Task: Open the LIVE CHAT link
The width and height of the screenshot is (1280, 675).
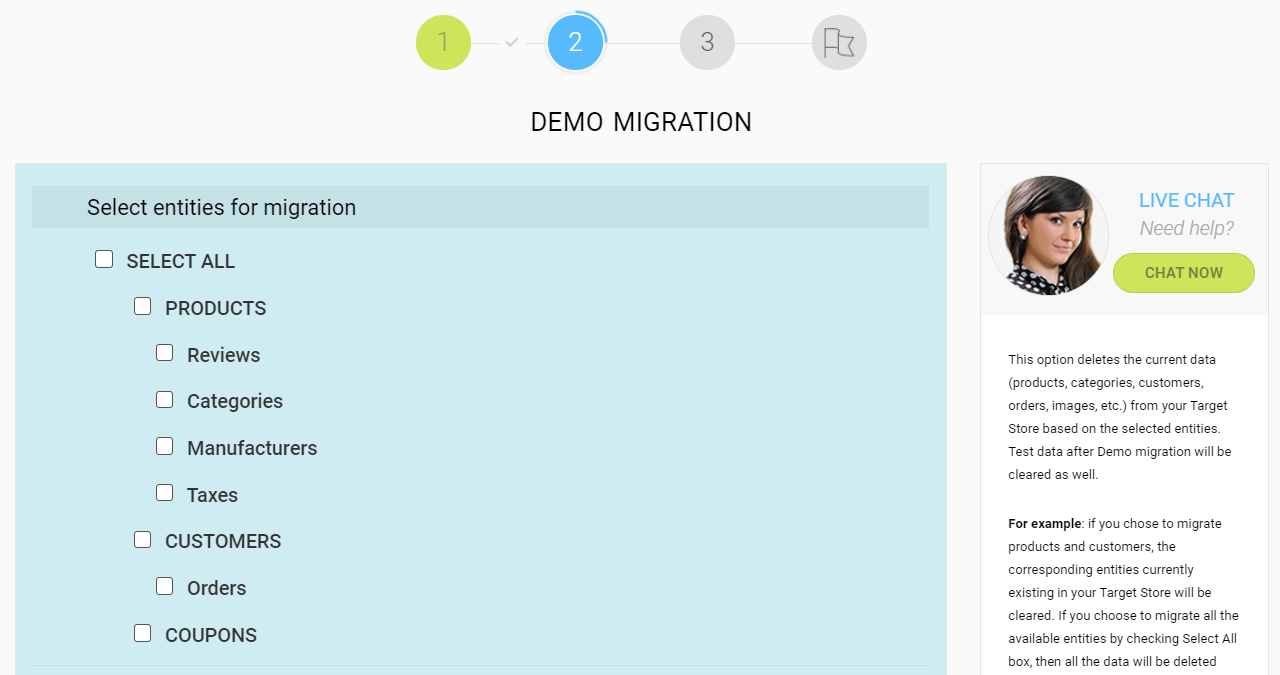Action: (x=1186, y=200)
